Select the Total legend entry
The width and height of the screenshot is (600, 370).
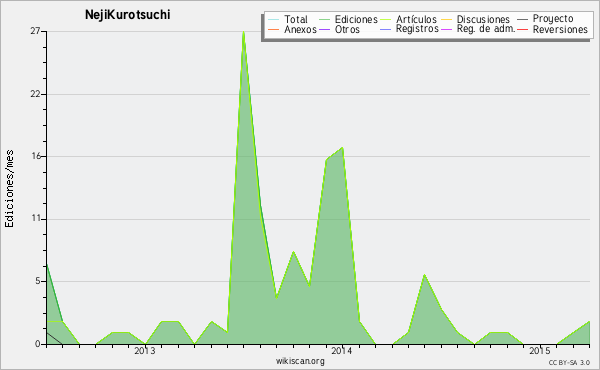coord(295,19)
